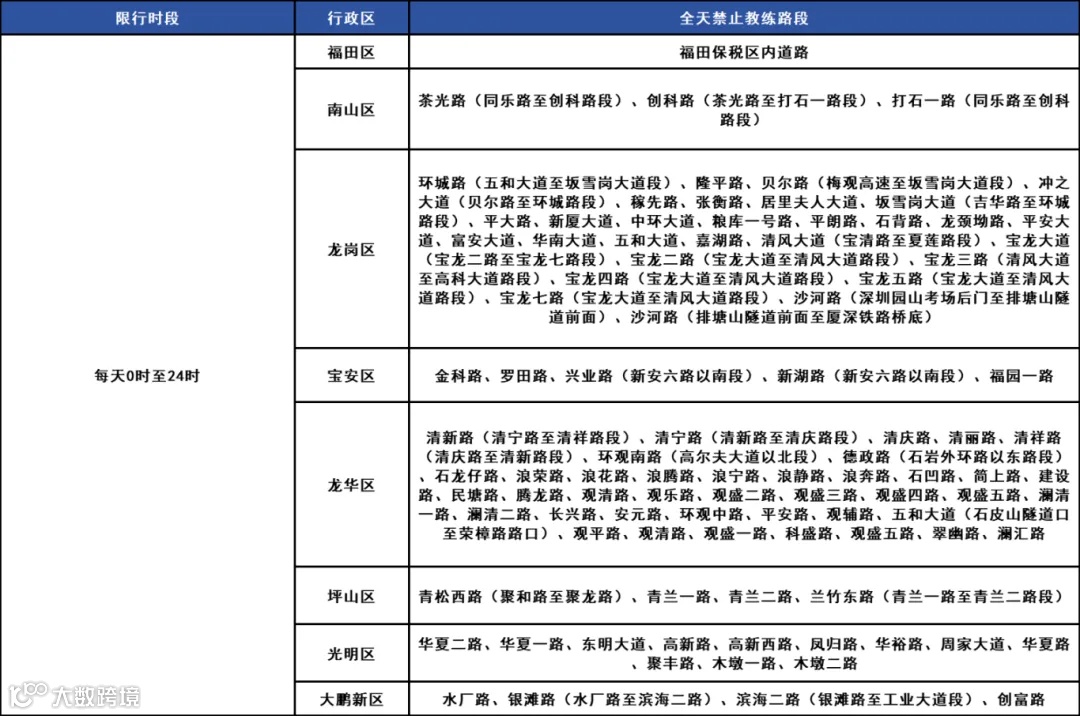Select the 大鹏新区 district cell
Screen dimensions: 1080x716
click(351, 701)
